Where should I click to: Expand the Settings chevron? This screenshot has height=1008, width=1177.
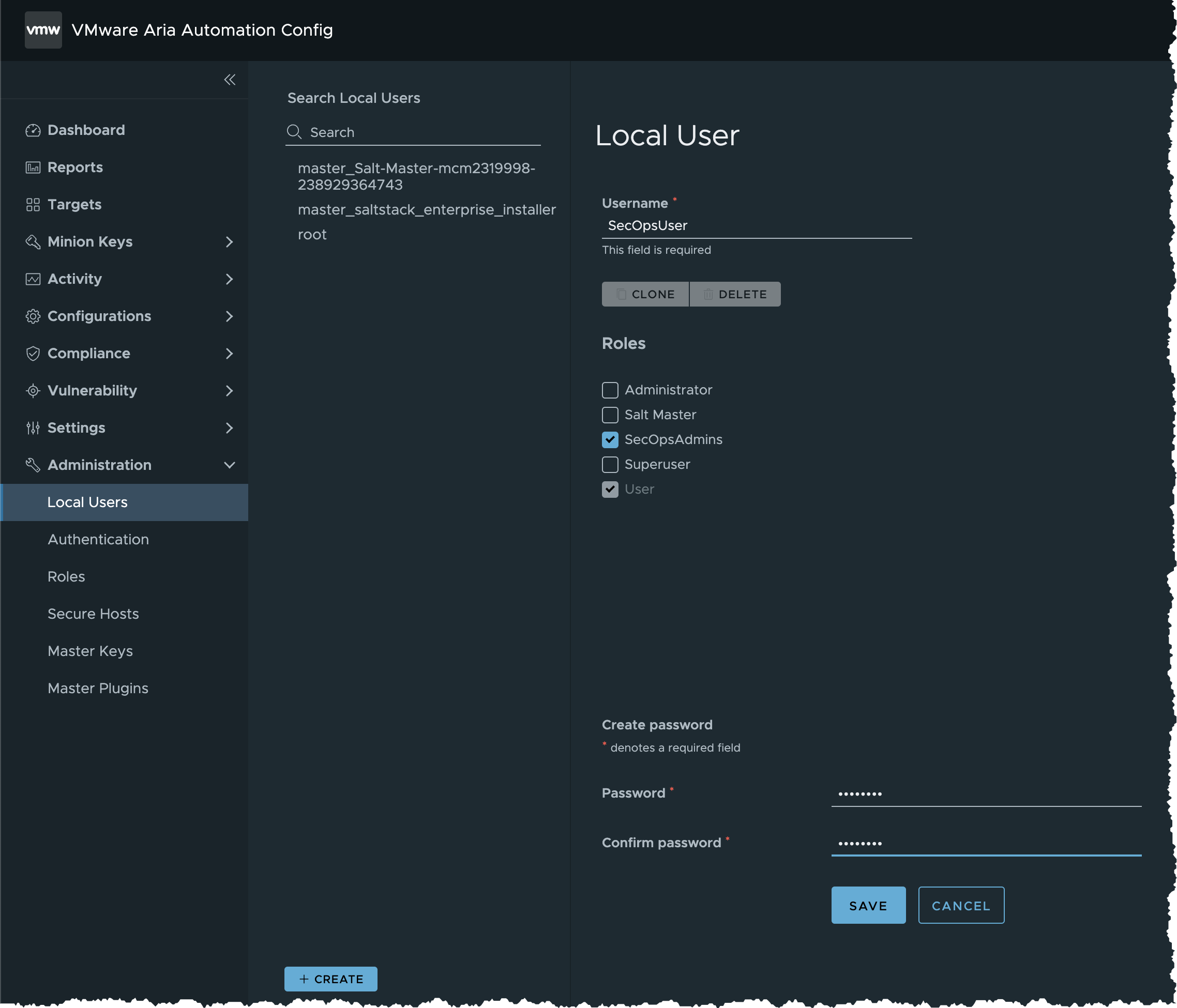[230, 427]
